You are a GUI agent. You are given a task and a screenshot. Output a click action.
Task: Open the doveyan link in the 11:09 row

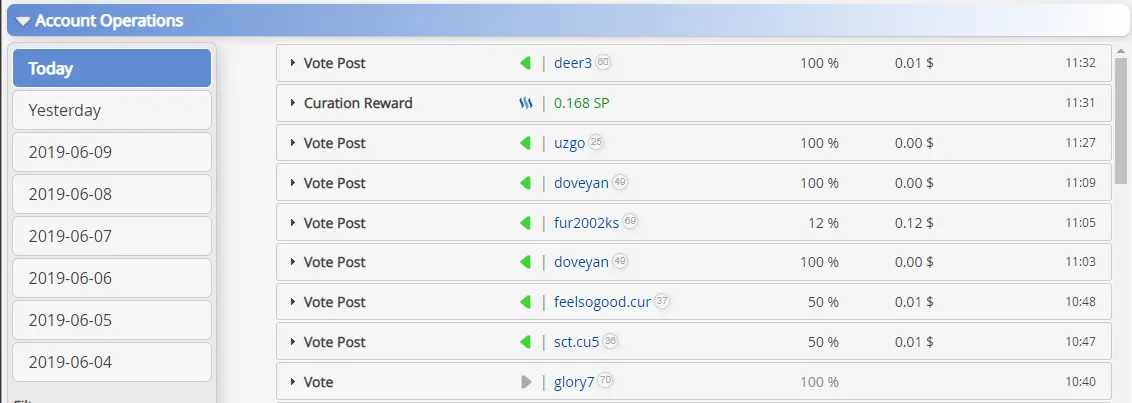click(581, 183)
